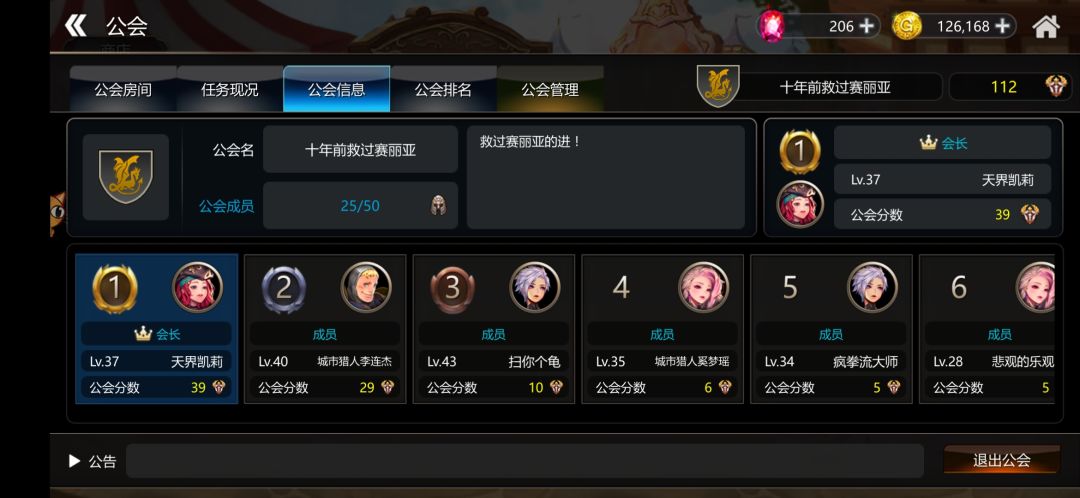Tap the guild crest emblem in info panel

tap(125, 177)
